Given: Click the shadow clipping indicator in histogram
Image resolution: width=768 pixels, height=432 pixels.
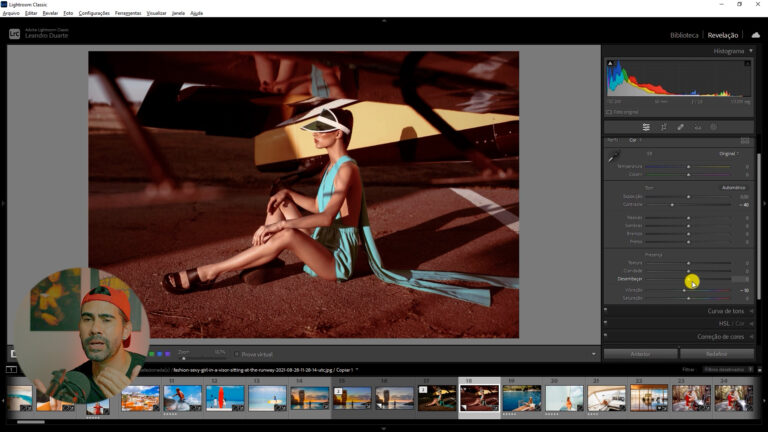Looking at the screenshot, I should (x=610, y=64).
